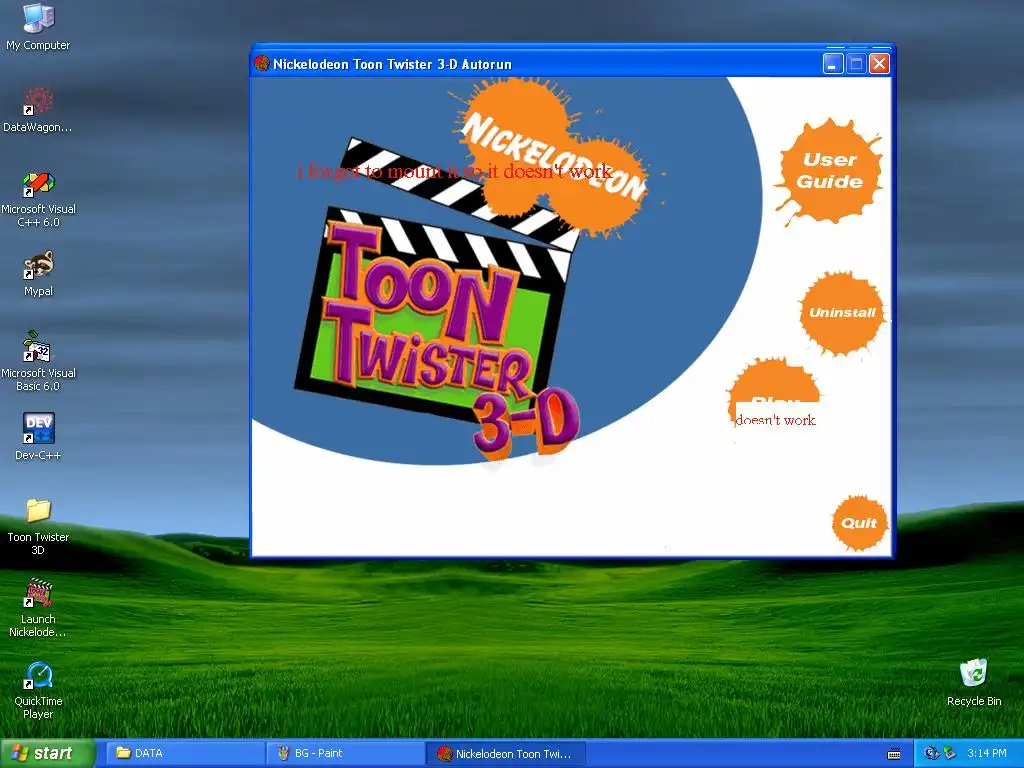1024x768 pixels.
Task: Select the Toon Twister 3D folder
Action: click(x=38, y=526)
